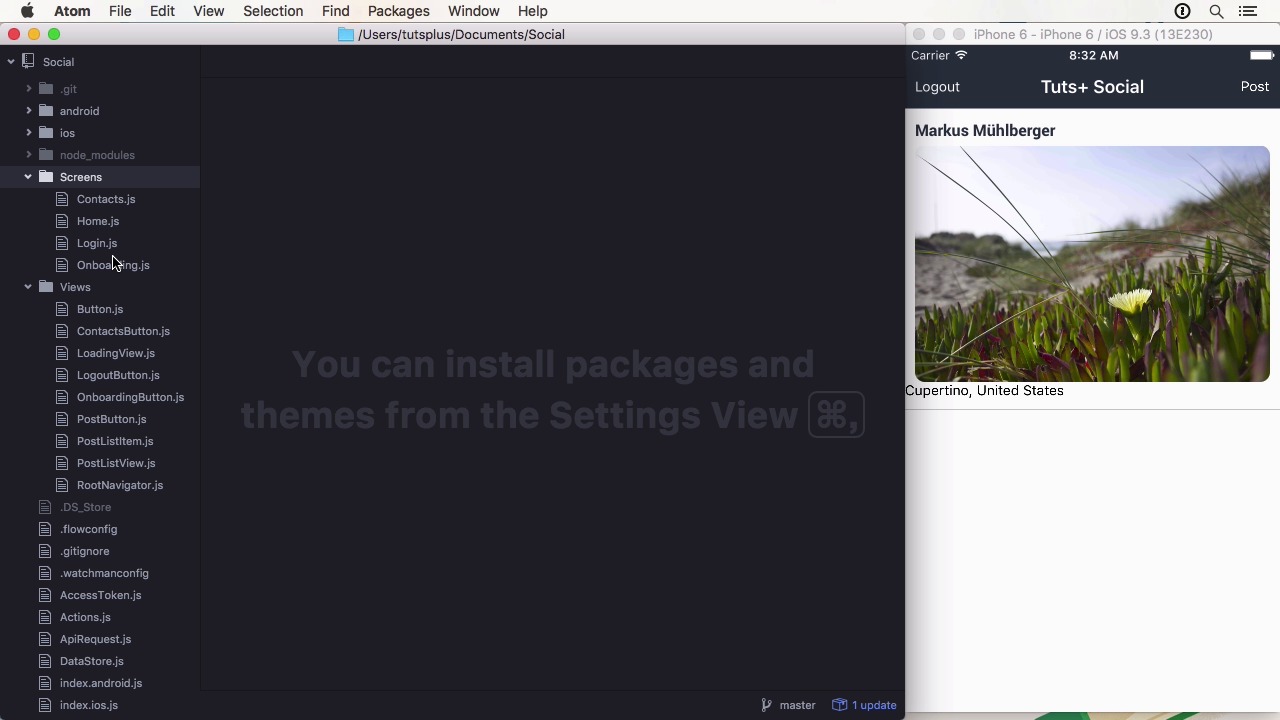This screenshot has width=1280, height=720.
Task: Click the ios folder icon
Action: click(46, 133)
